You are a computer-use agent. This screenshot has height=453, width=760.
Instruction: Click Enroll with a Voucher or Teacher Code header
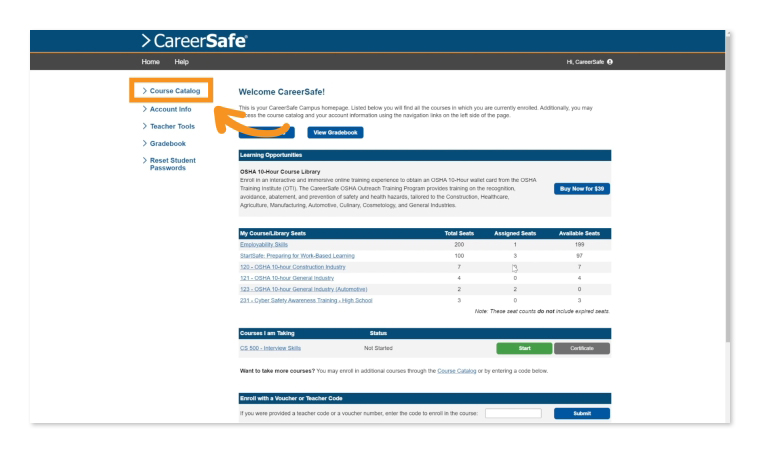[291, 398]
